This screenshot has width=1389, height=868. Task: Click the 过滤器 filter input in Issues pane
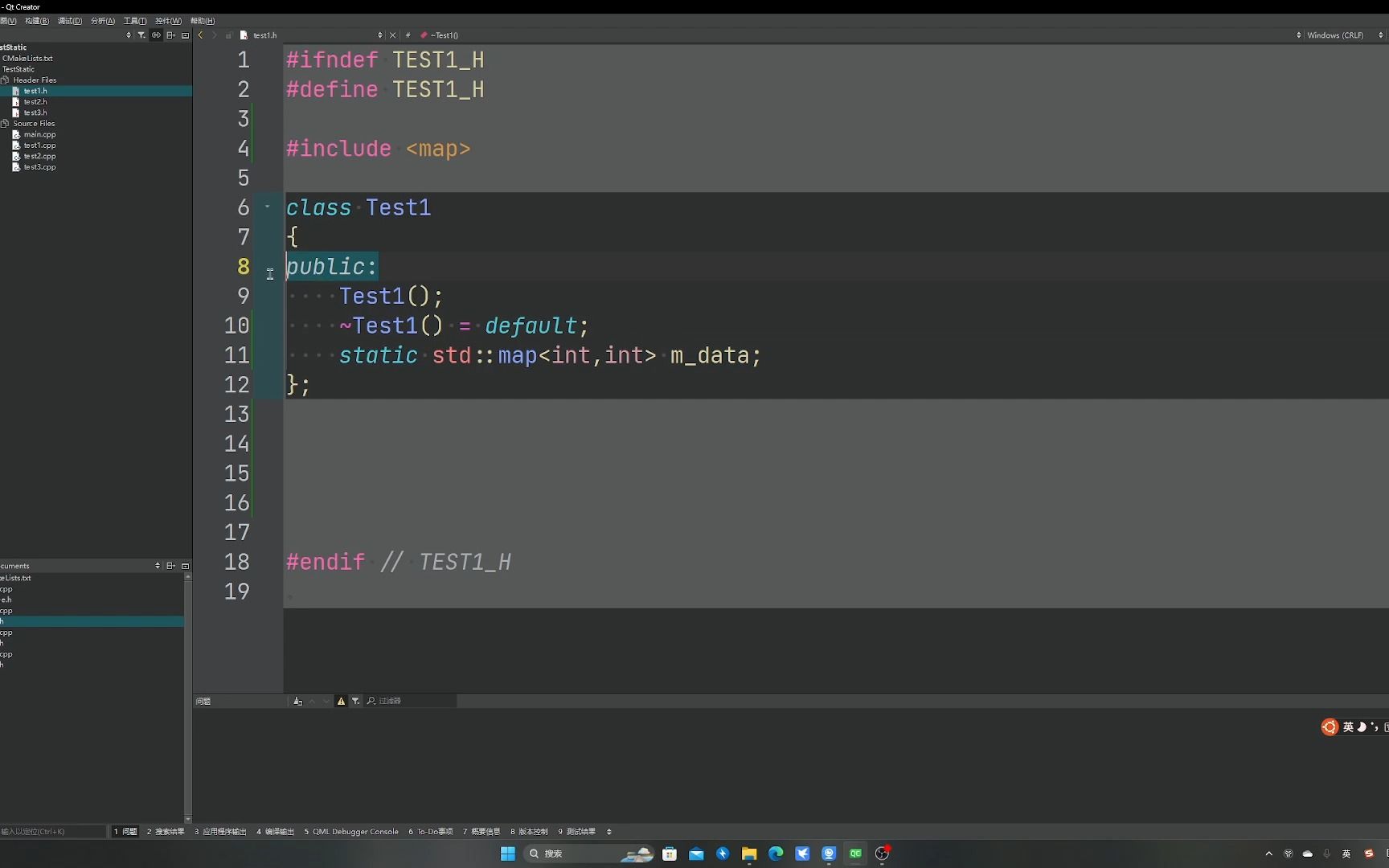pyautogui.click(x=411, y=701)
